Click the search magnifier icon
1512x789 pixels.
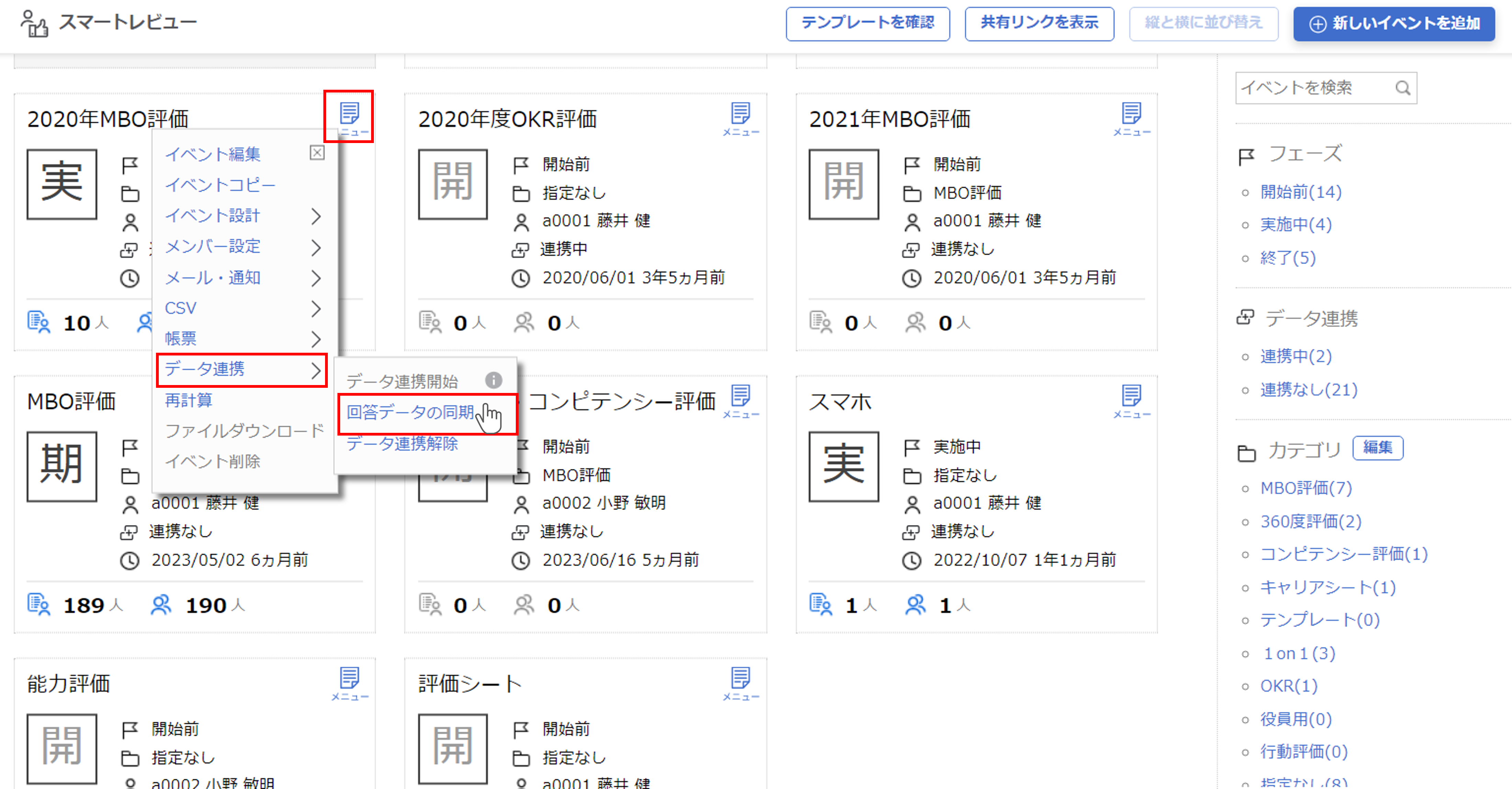coord(1402,88)
